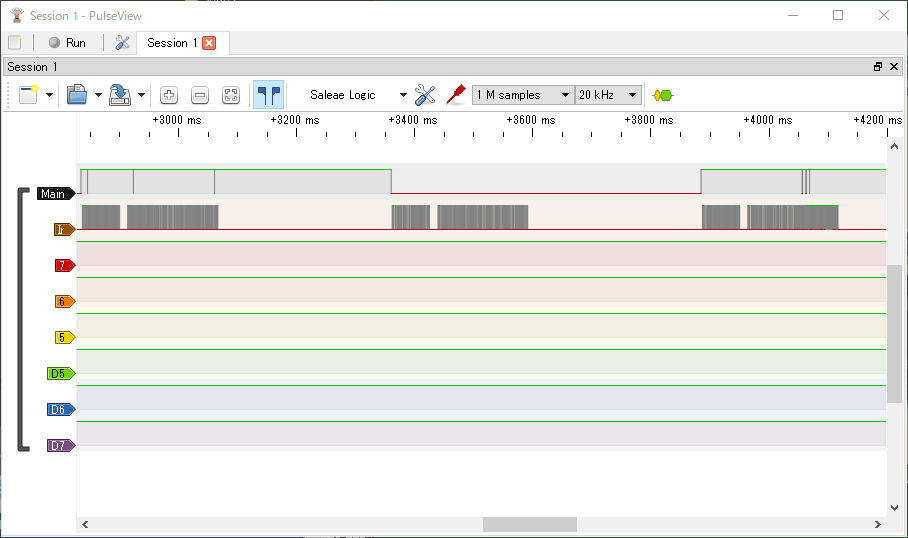Viewport: 908px width, 538px height.
Task: Undock the Session 1 panel
Action: (878, 67)
